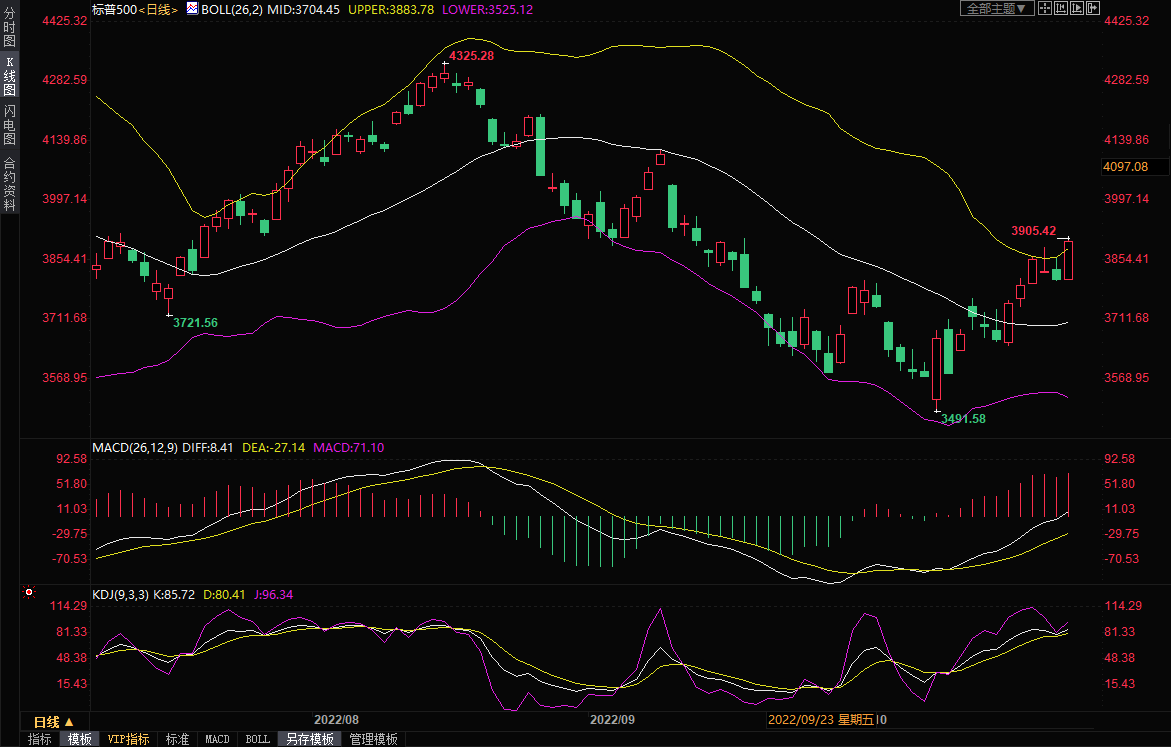Click the 另存模板 button
This screenshot has width=1171, height=747.
[309, 739]
